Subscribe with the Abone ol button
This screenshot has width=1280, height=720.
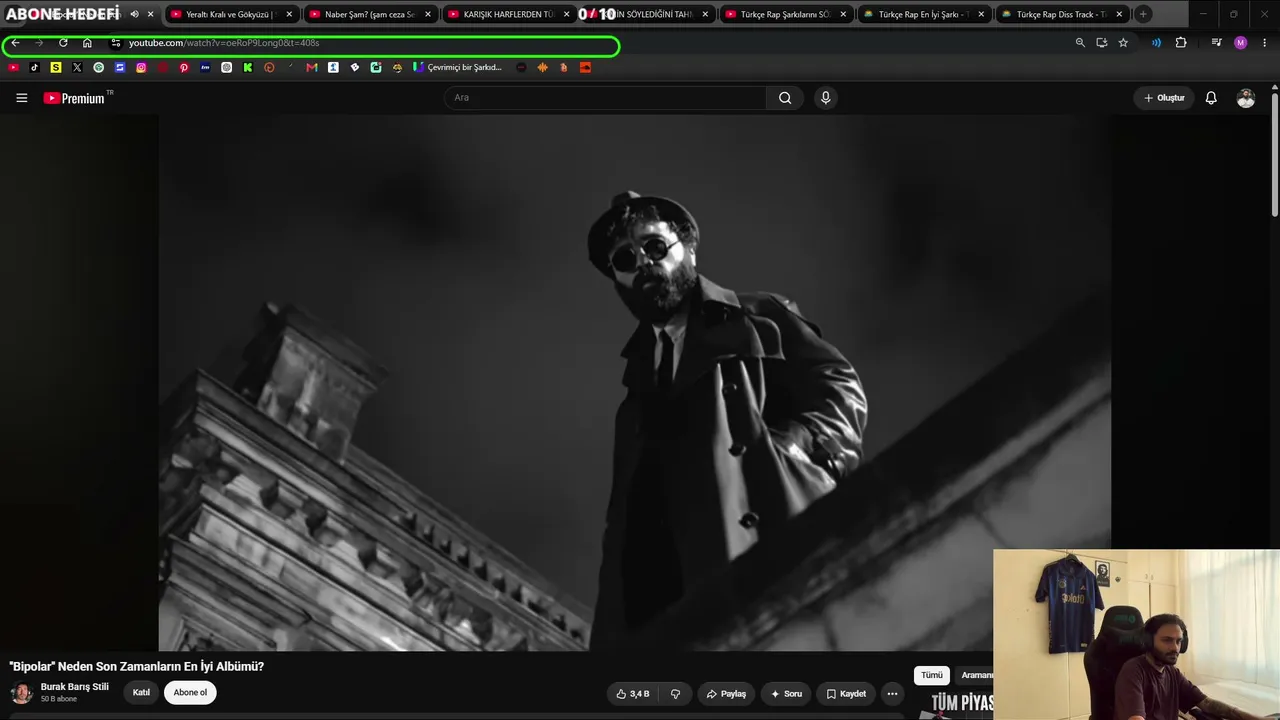(x=190, y=693)
